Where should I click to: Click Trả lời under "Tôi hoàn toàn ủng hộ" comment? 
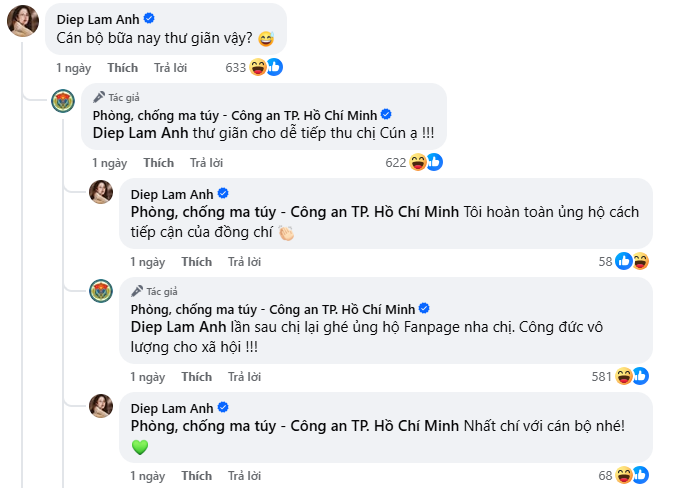(x=244, y=262)
